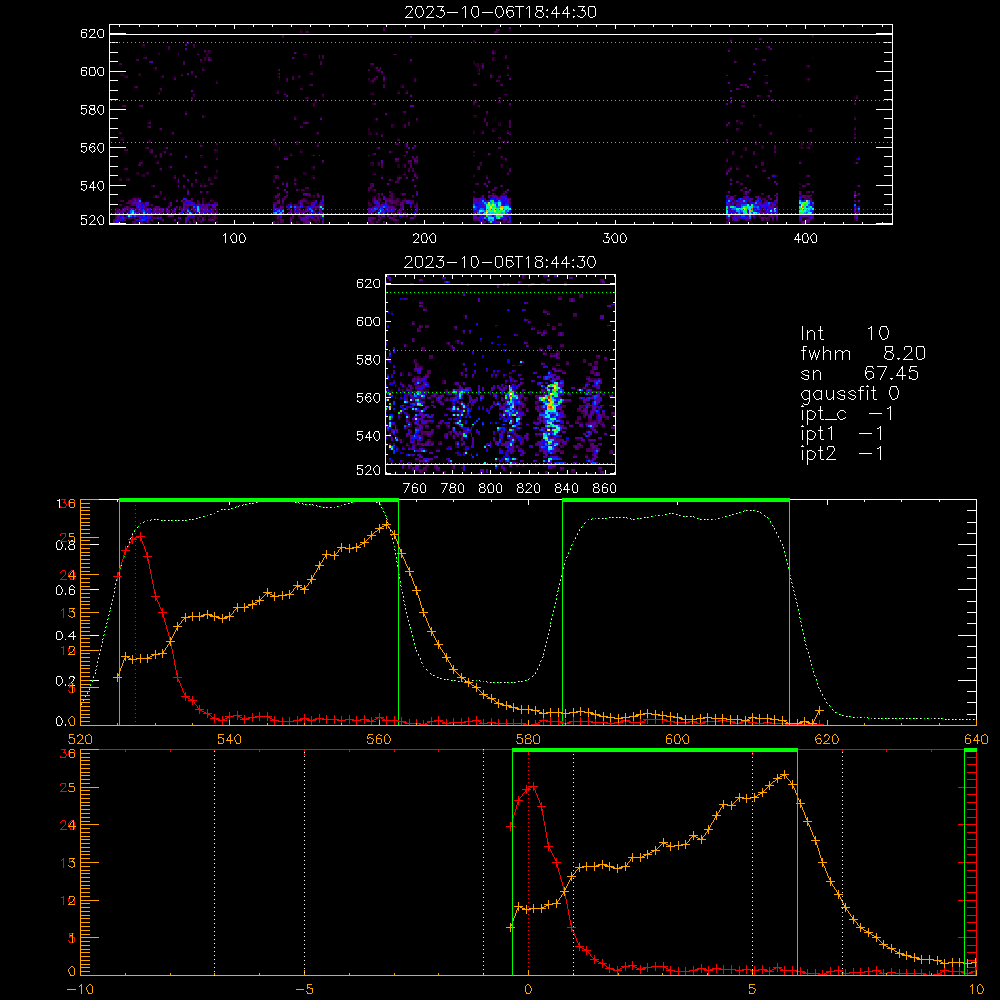Screen dimensions: 1000x1000
Task: Click the thick green bar spanning 525-562 in profile plot
Action: click(259, 500)
